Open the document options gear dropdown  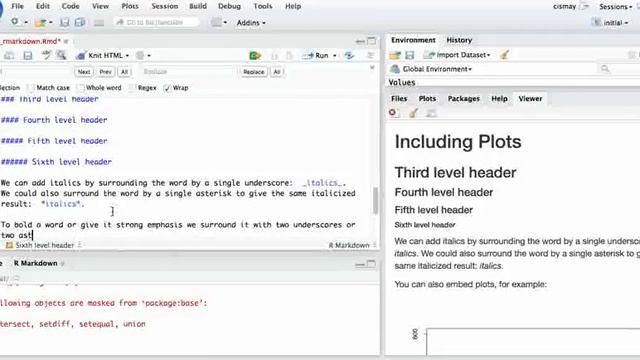(143, 56)
